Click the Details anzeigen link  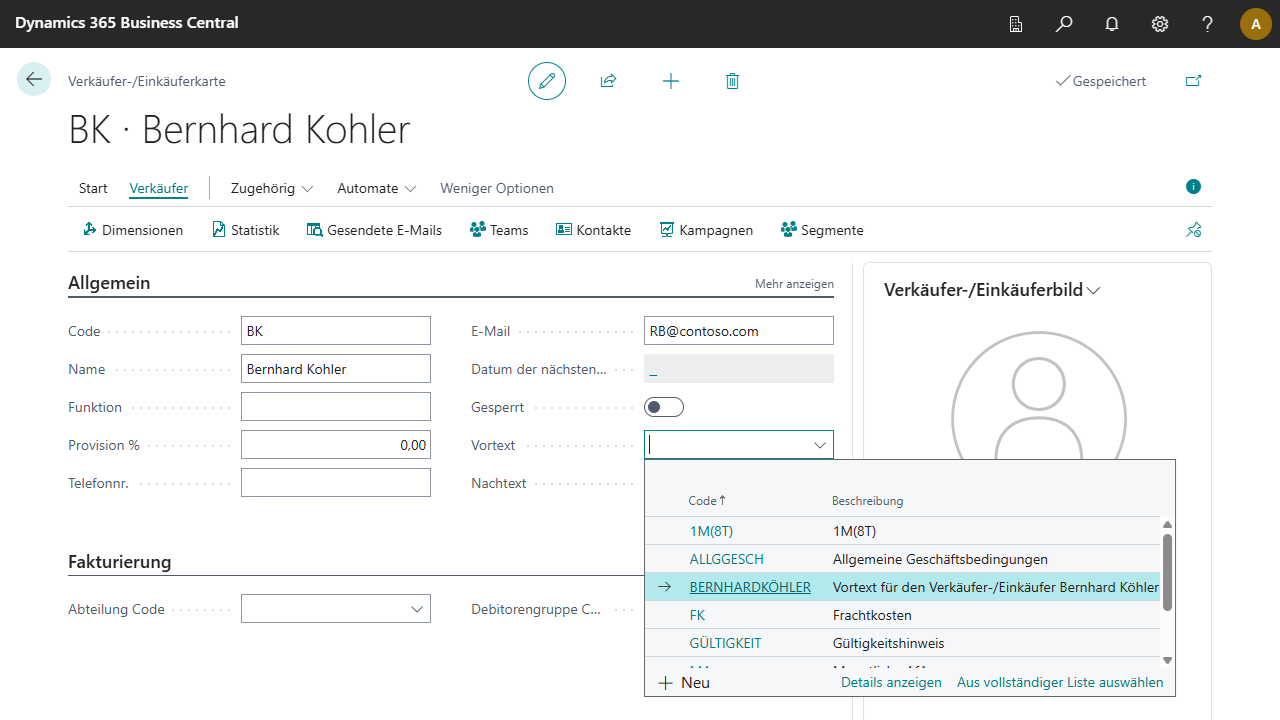click(x=891, y=682)
